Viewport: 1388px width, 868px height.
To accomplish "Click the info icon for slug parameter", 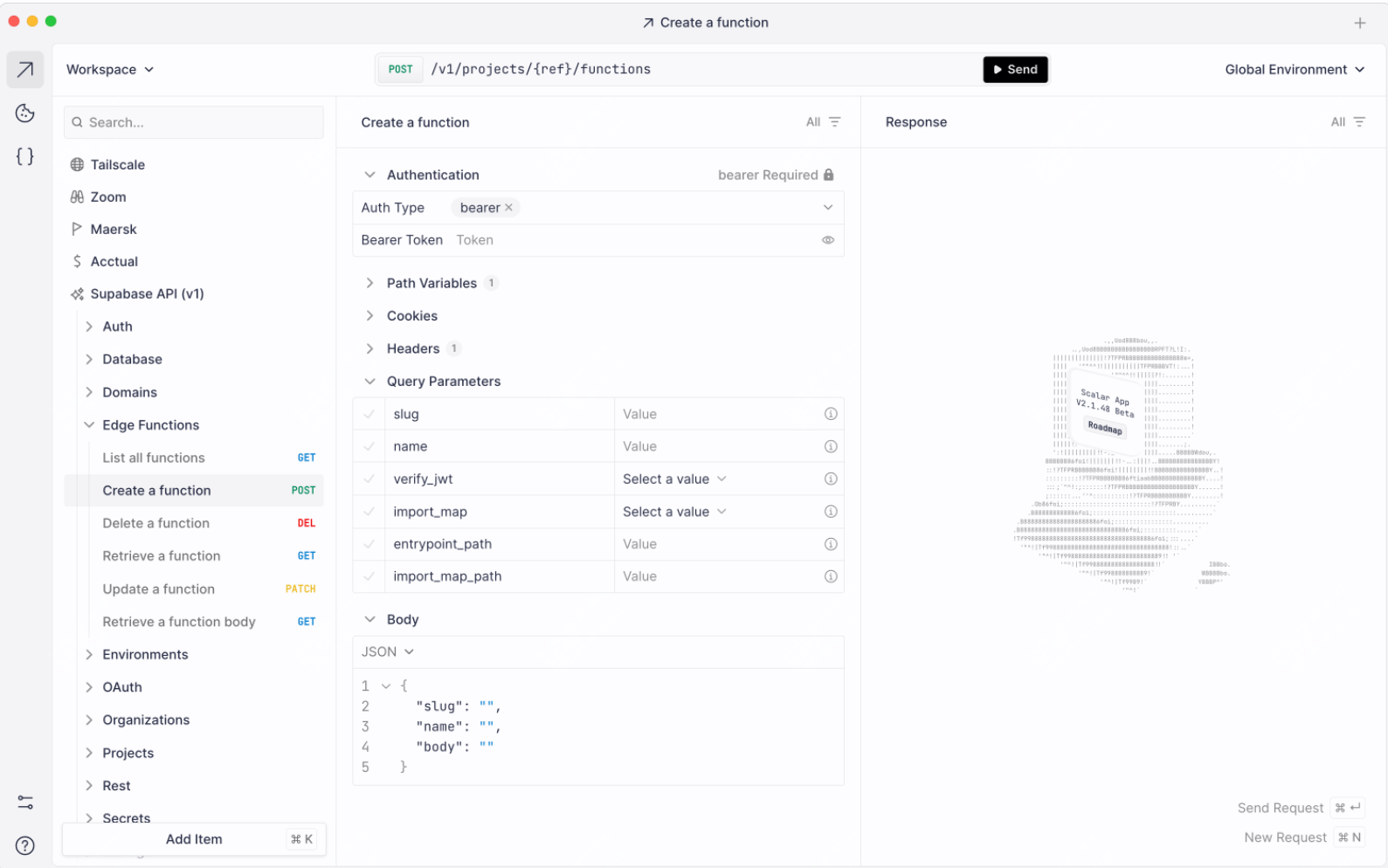I will (x=831, y=414).
